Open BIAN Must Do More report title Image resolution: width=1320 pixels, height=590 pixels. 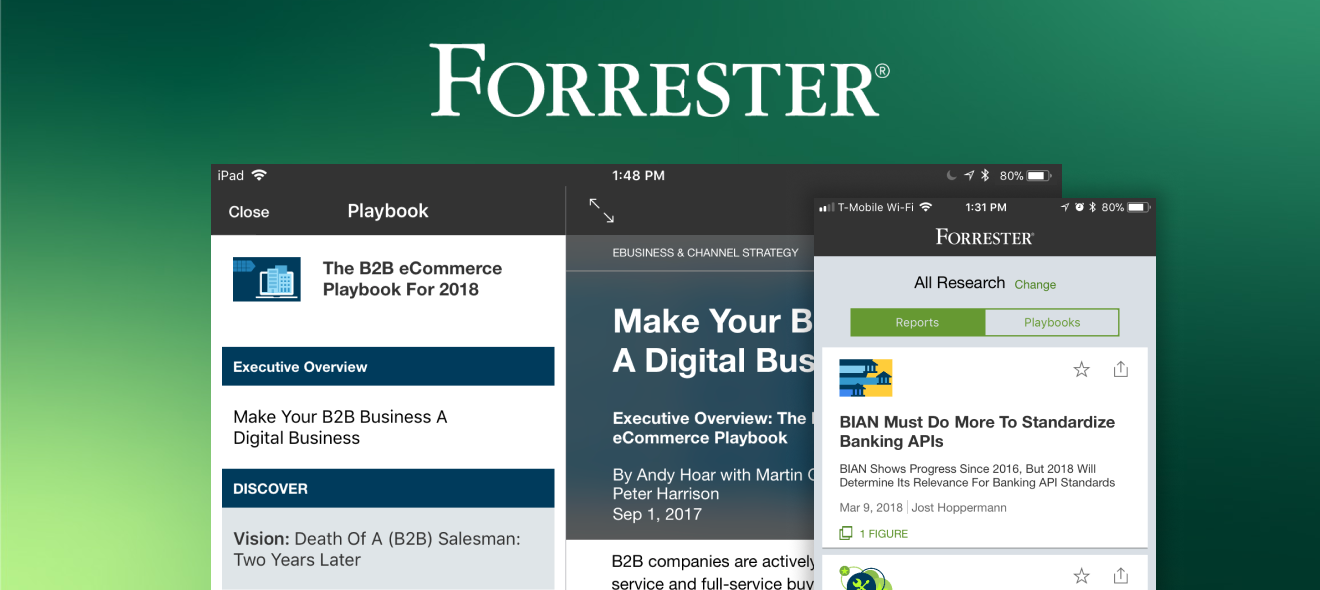click(x=977, y=431)
